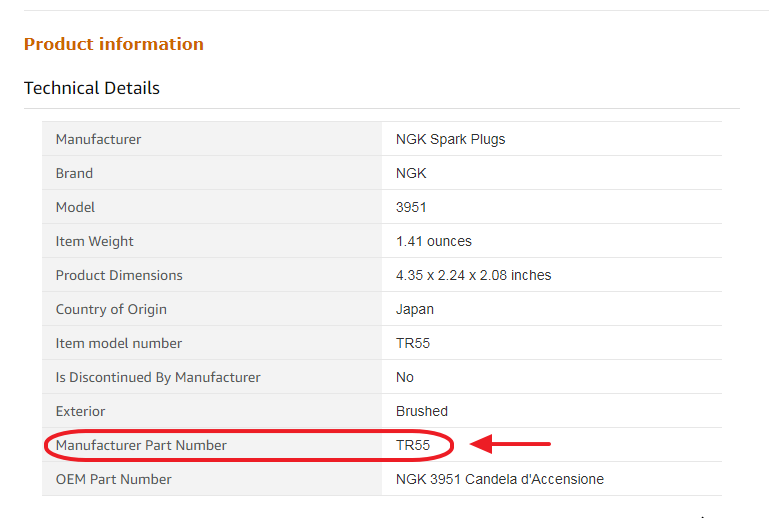Click the 'Brand' row label
This screenshot has width=769, height=518.
(74, 173)
